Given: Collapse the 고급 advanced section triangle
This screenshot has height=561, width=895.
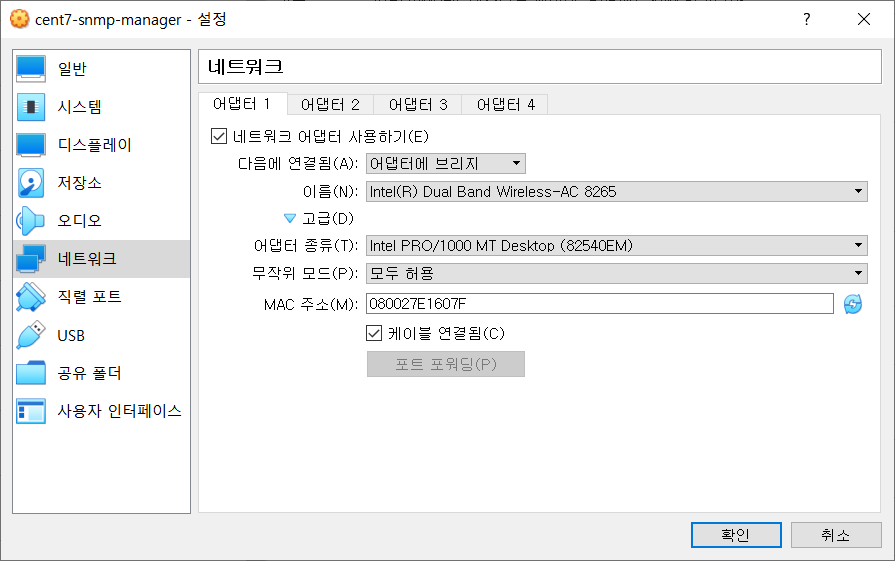Looking at the screenshot, I should [290, 219].
